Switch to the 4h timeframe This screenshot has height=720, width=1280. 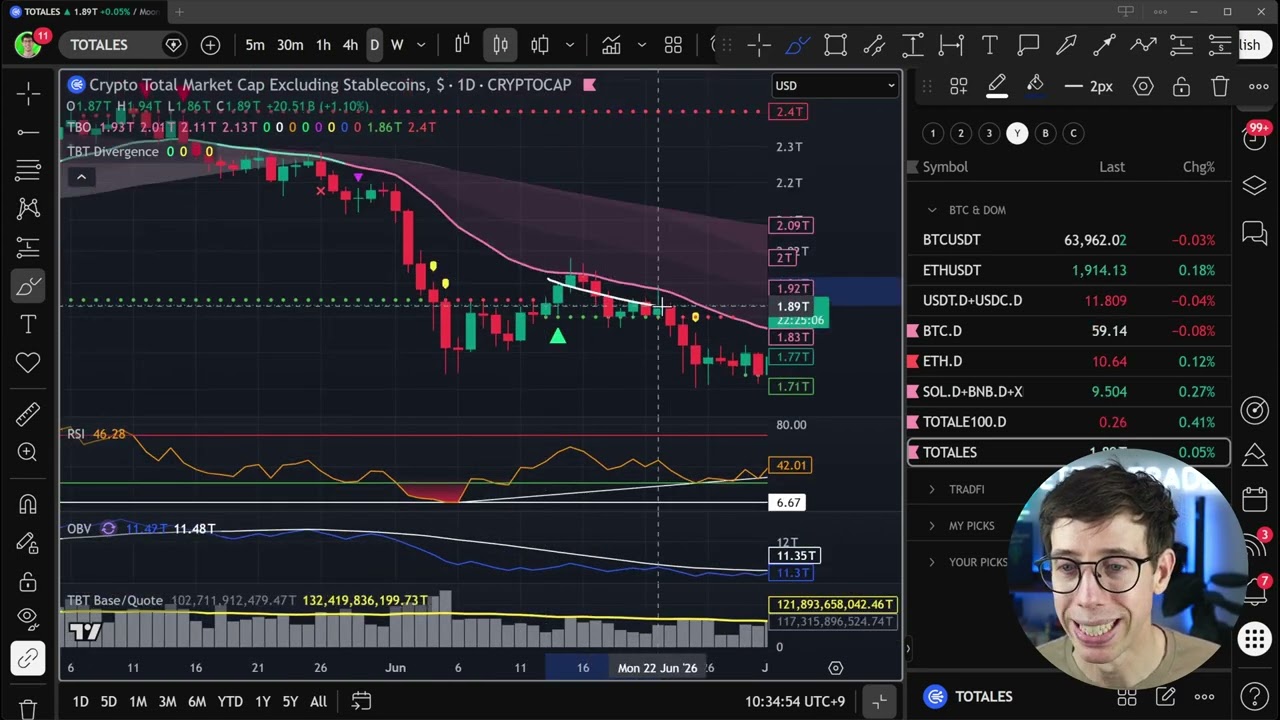tap(350, 45)
